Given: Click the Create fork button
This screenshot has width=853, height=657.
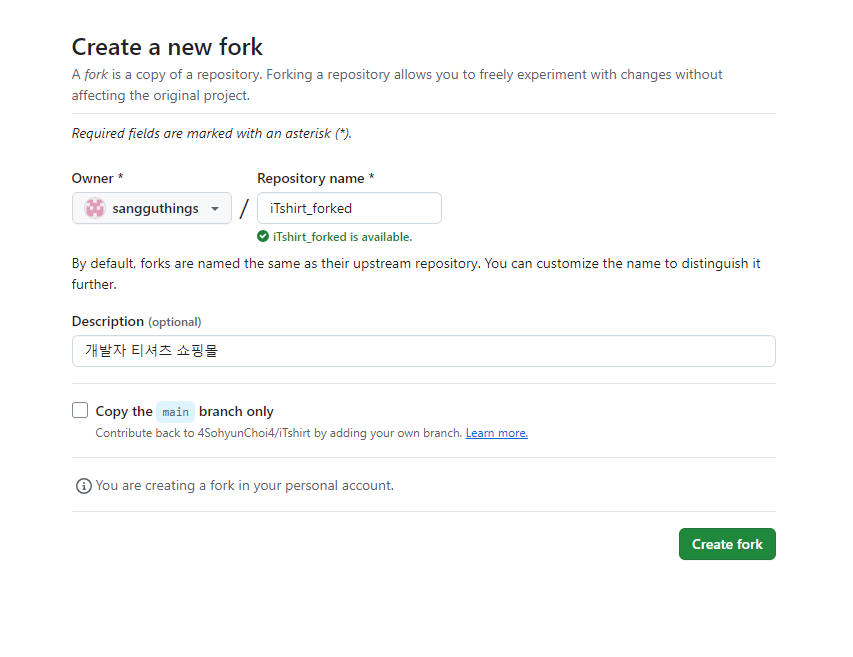Looking at the screenshot, I should pos(727,544).
